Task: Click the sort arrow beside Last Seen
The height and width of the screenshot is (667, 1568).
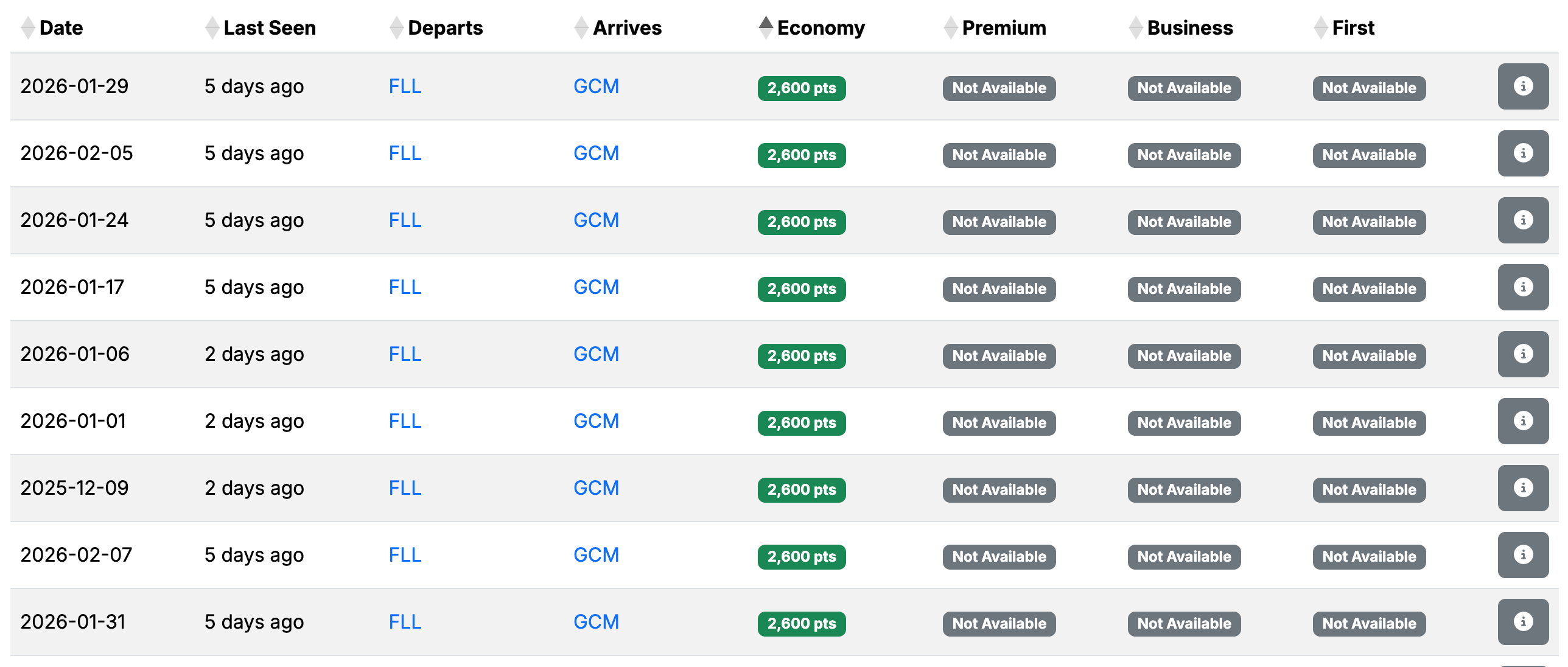Action: click(x=211, y=27)
